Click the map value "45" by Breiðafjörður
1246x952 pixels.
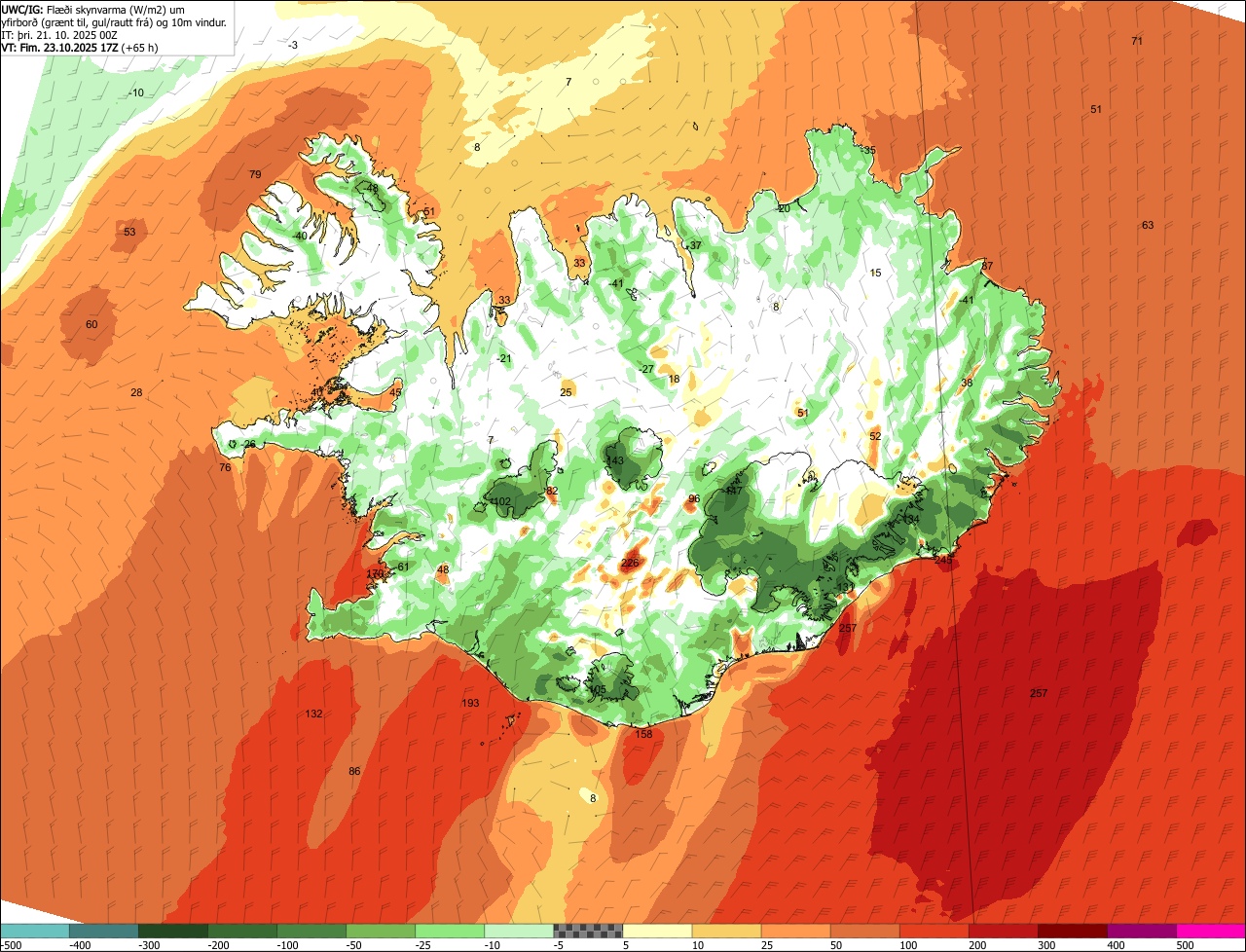click(395, 393)
